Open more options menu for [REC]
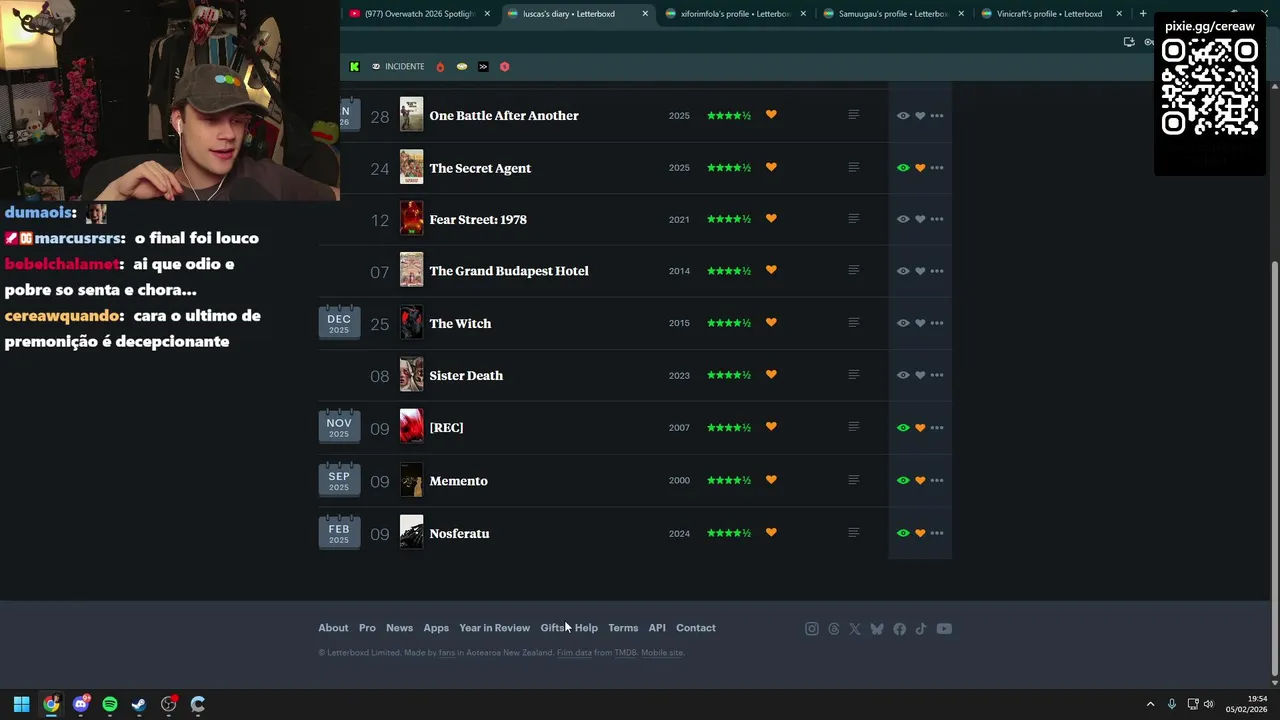The height and width of the screenshot is (720, 1280). point(937,428)
